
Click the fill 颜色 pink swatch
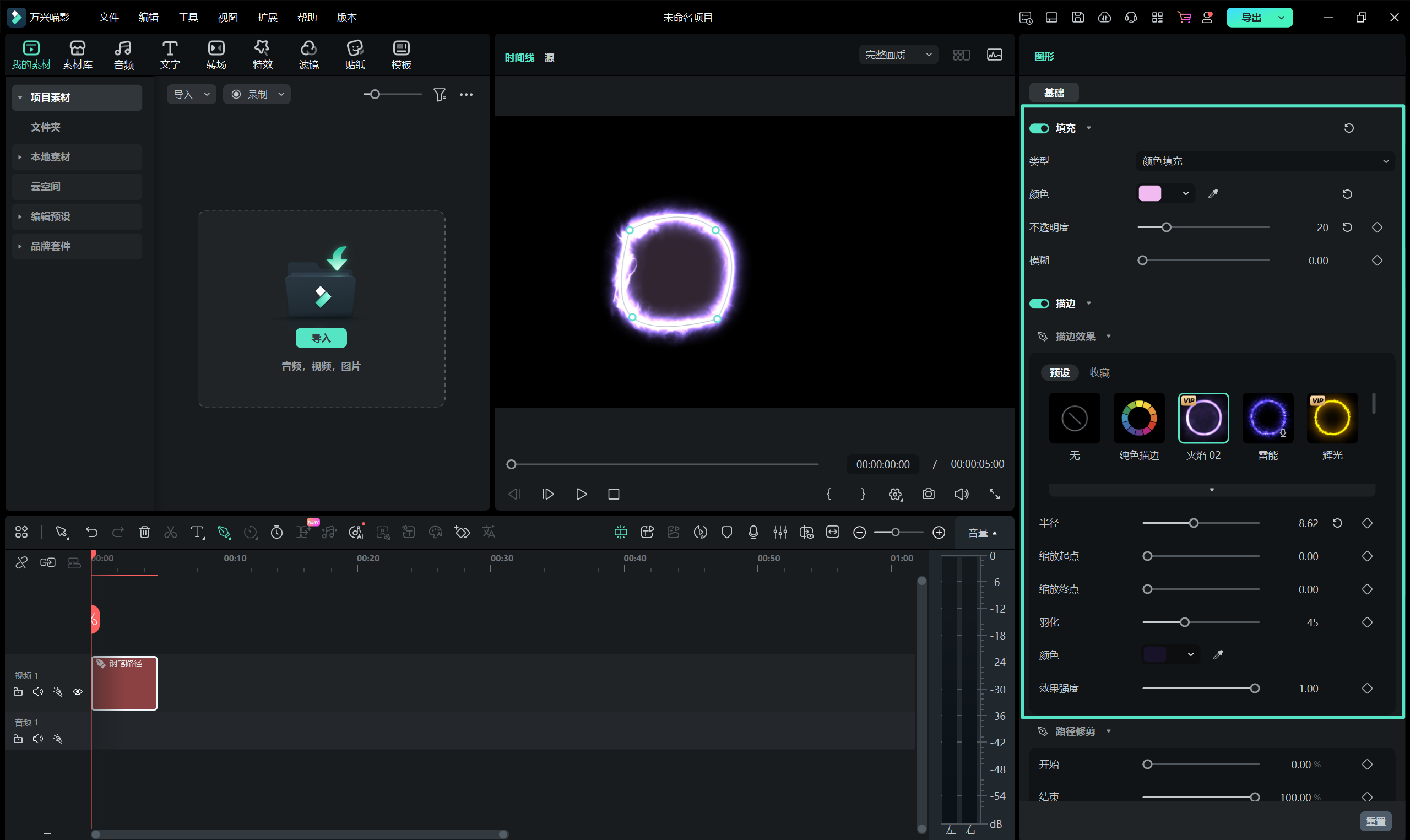coord(1149,193)
